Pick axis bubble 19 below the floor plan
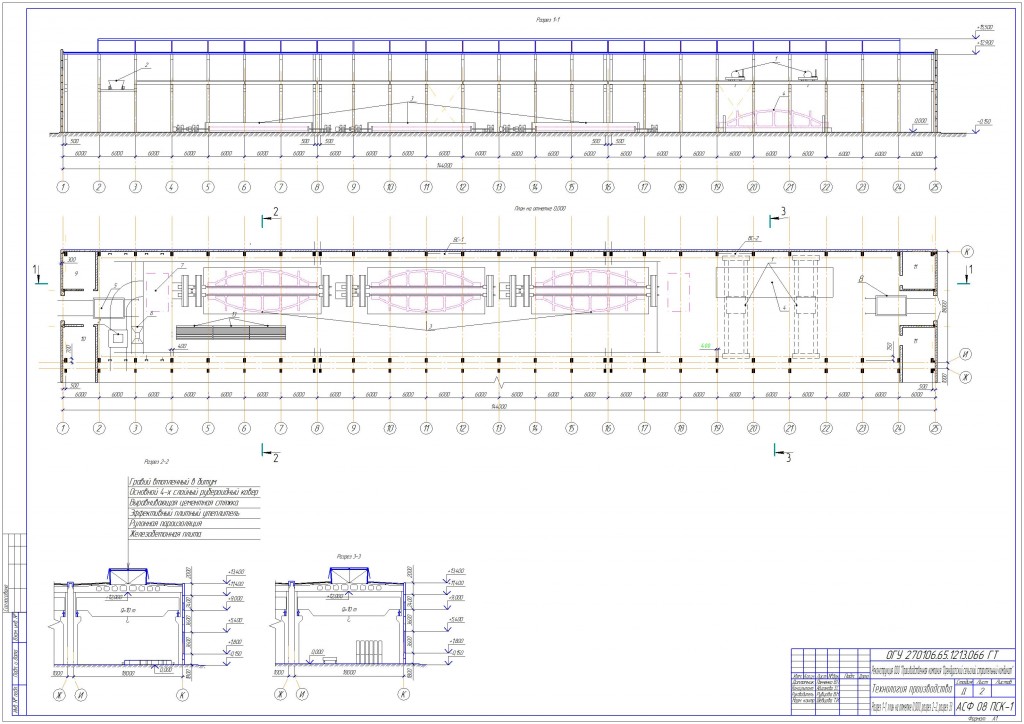Screen dimensions: 1024x724 pyautogui.click(x=717, y=429)
